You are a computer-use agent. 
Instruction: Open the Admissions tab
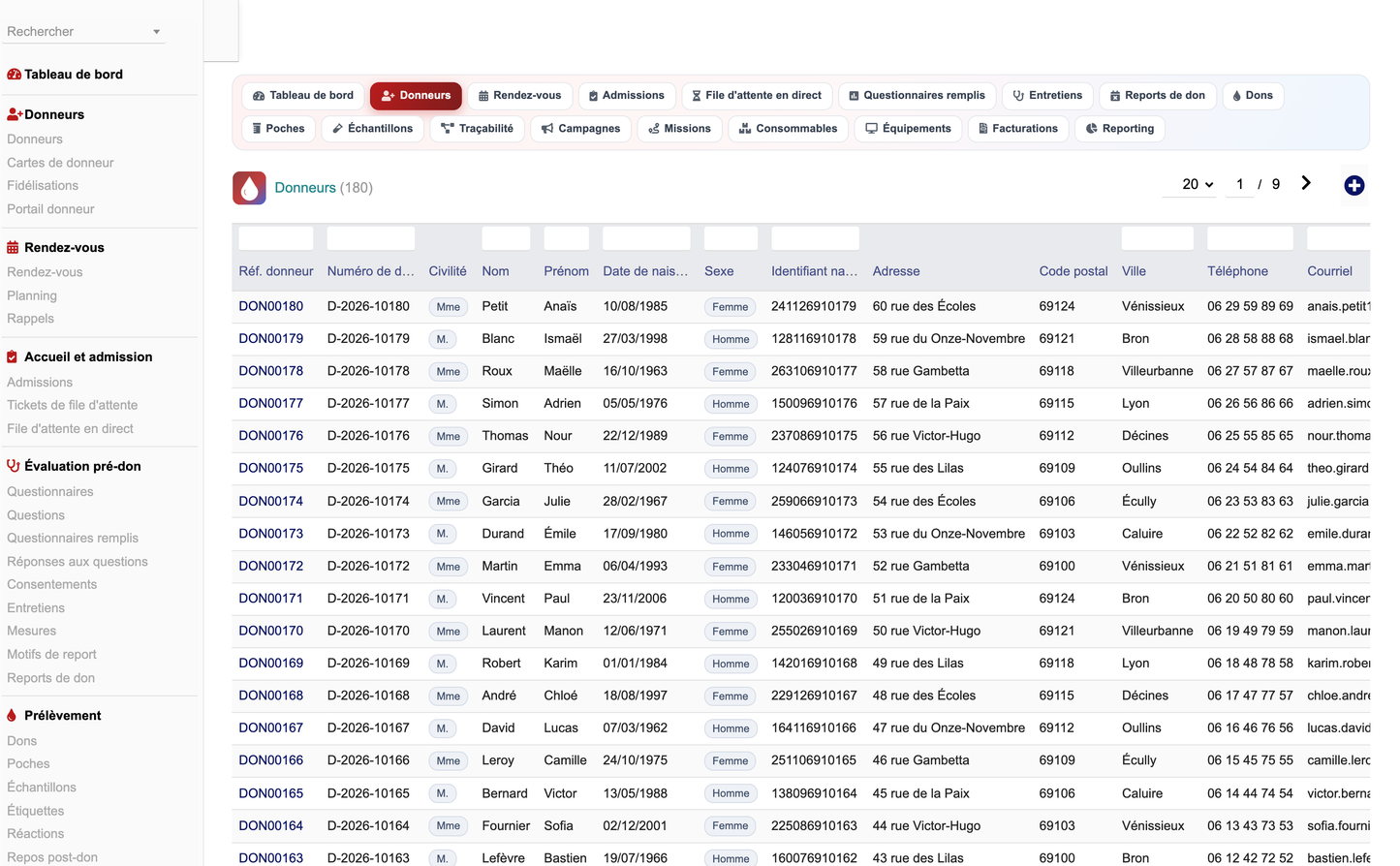click(x=627, y=96)
